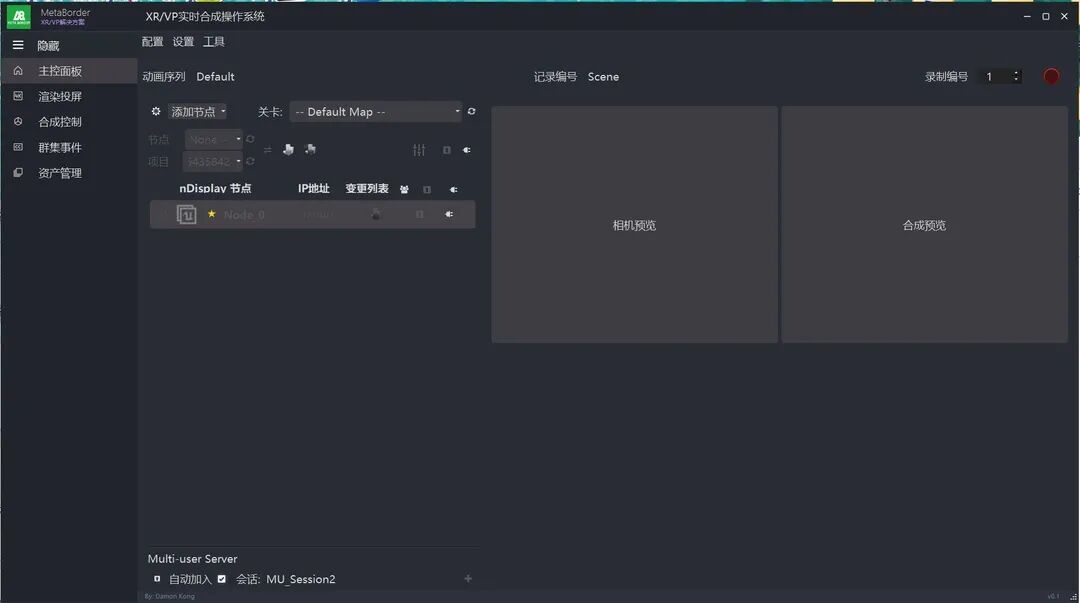Open the mixer sliders settings icon
This screenshot has height=603, width=1080.
(x=419, y=150)
